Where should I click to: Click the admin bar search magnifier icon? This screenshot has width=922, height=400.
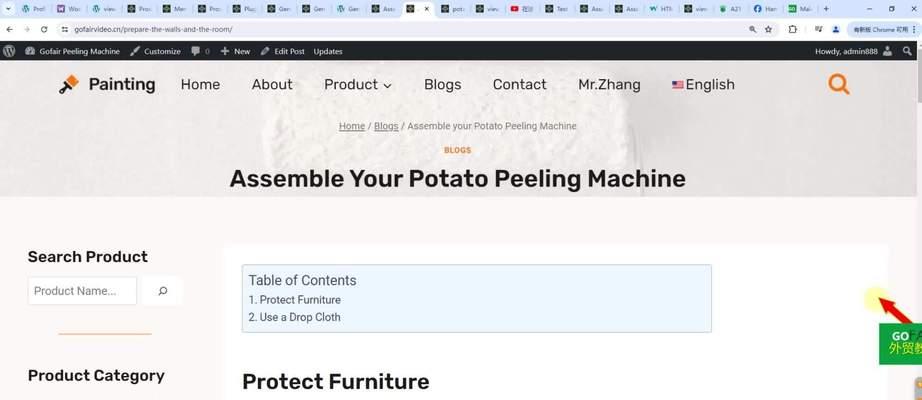(x=907, y=51)
